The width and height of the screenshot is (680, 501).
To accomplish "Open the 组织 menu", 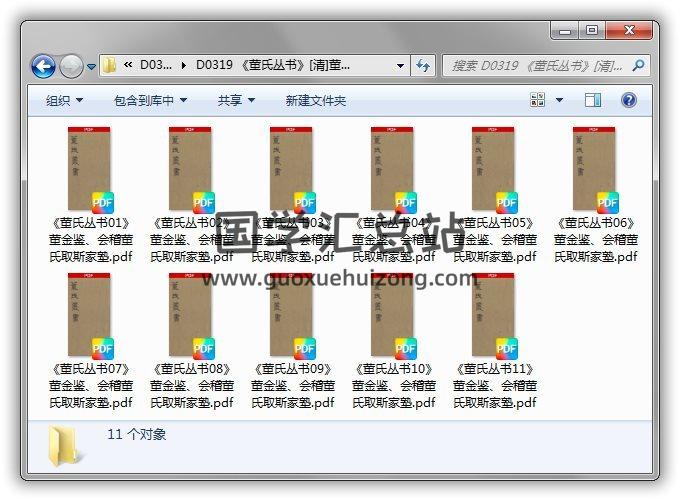I will point(64,100).
